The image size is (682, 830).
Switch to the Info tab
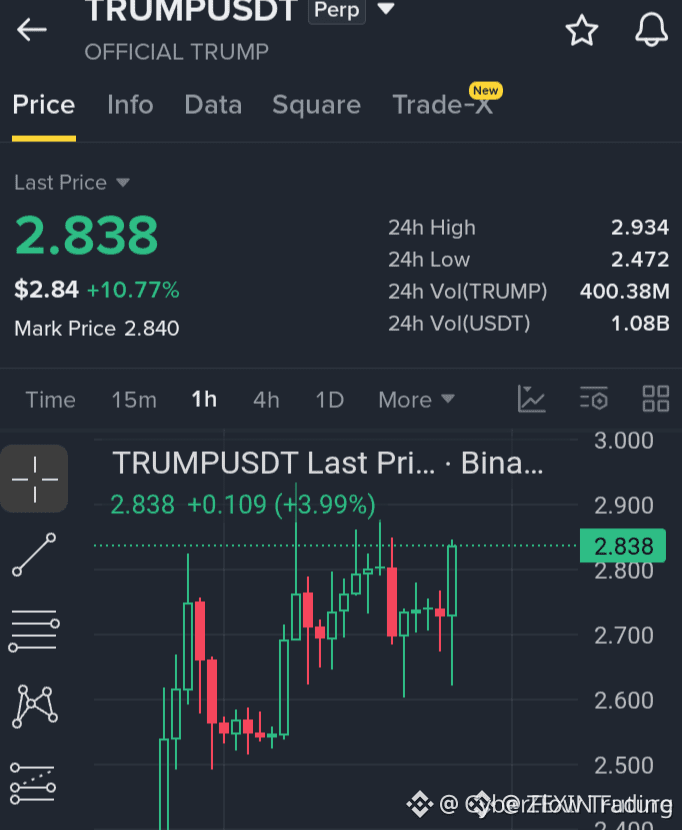(x=130, y=105)
